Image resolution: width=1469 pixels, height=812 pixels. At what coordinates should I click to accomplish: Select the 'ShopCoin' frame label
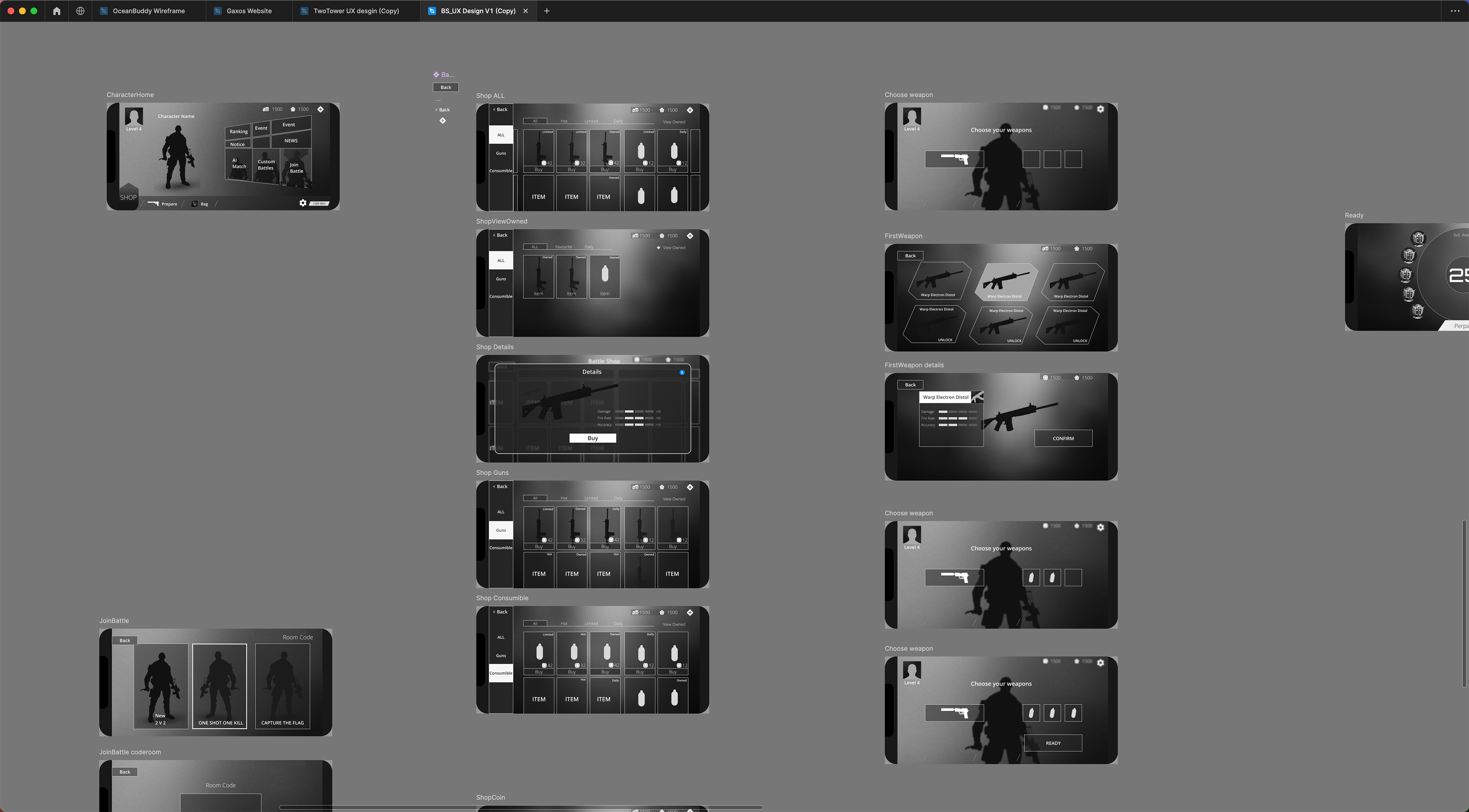click(x=490, y=797)
